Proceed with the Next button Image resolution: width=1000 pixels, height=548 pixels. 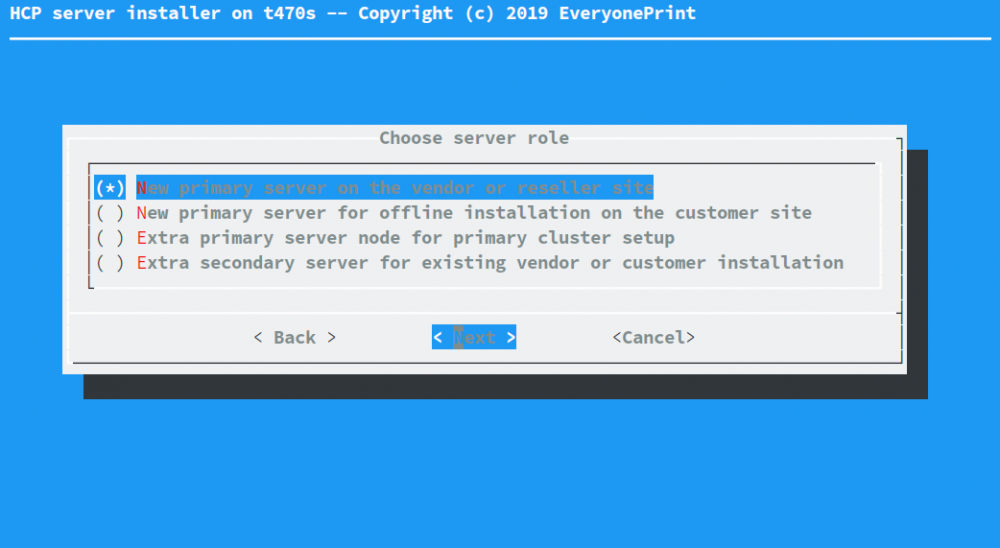[474, 338]
